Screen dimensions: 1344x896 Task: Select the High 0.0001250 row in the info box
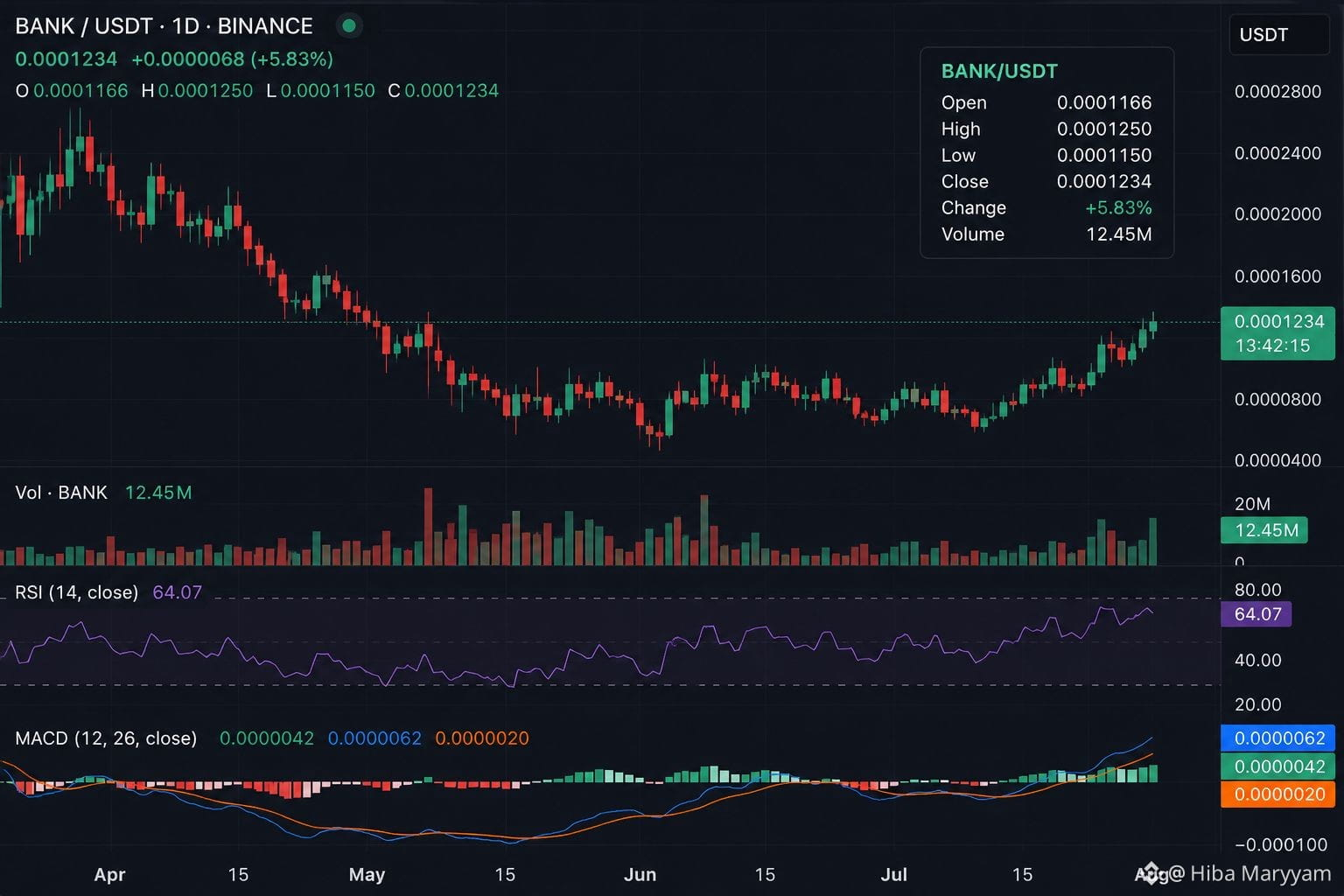[1046, 129]
